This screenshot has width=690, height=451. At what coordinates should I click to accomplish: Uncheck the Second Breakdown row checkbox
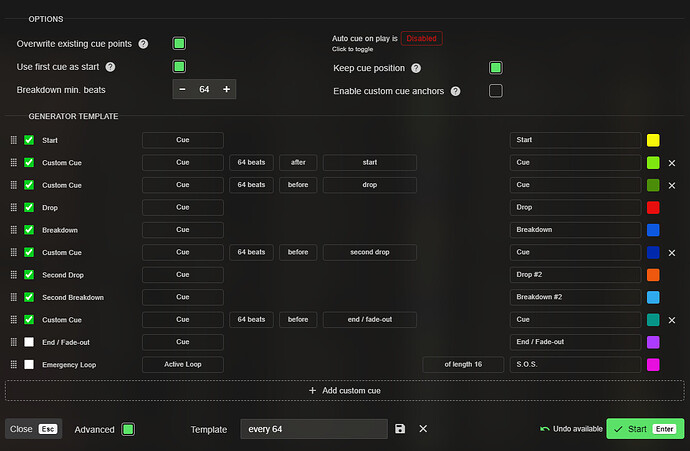coord(29,297)
